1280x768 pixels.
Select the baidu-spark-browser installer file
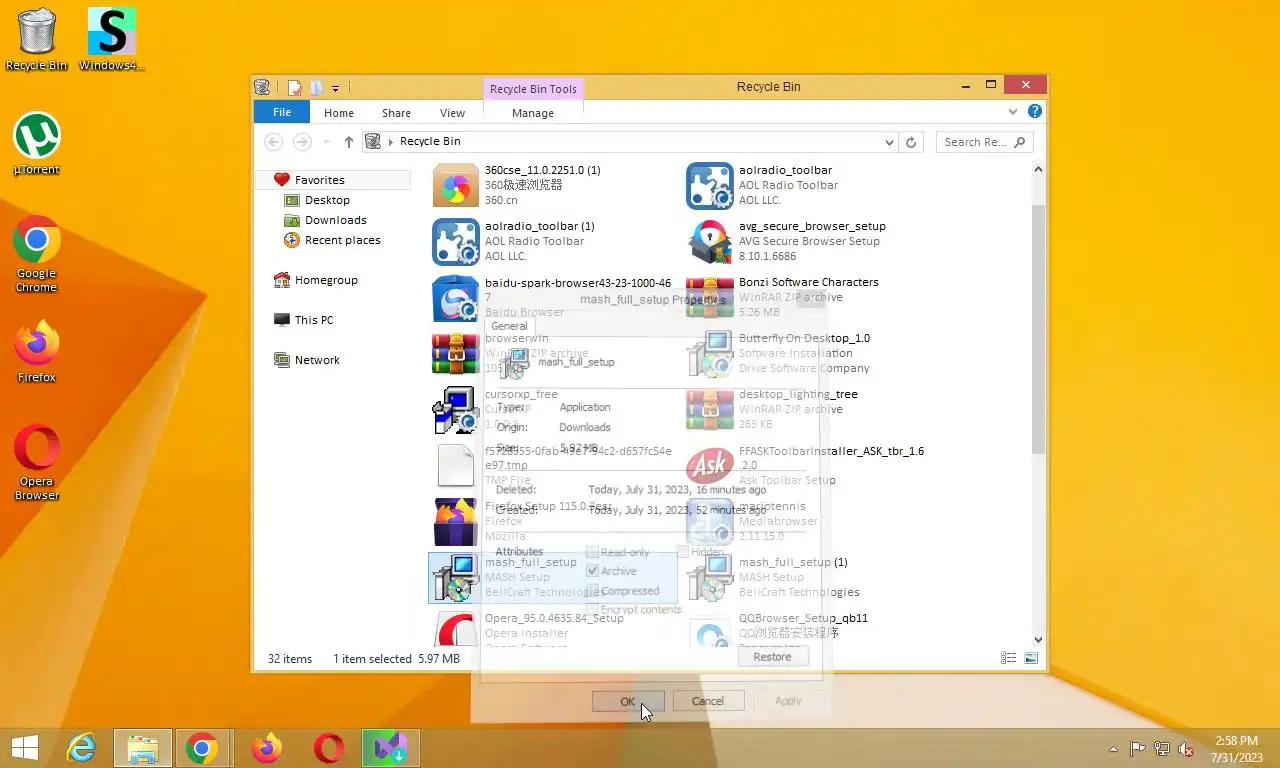coord(553,297)
